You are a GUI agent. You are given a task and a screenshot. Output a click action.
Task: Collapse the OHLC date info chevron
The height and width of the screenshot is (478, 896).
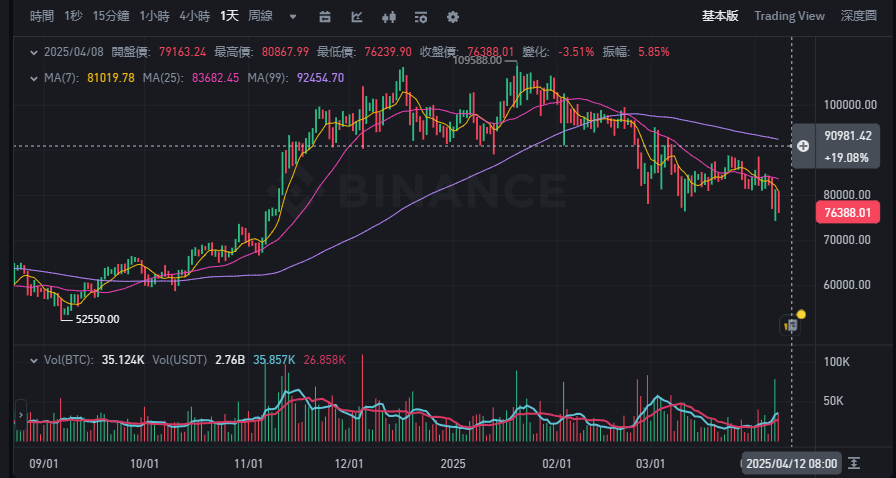click(33, 52)
